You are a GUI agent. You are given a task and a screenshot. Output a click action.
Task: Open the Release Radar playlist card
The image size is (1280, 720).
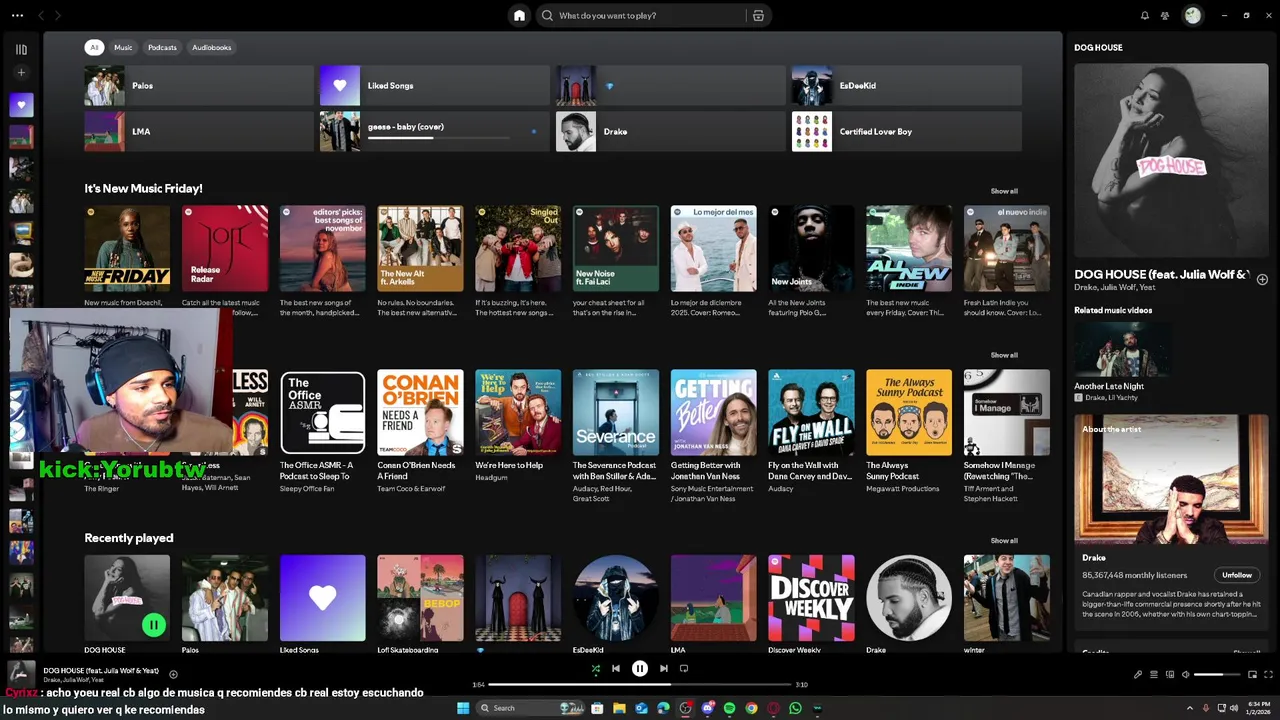pos(225,262)
